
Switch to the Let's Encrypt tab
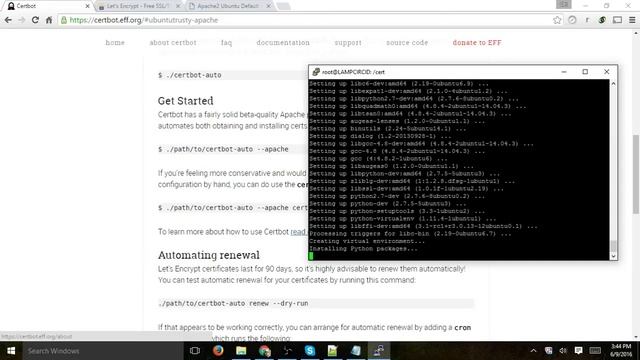coord(139,6)
